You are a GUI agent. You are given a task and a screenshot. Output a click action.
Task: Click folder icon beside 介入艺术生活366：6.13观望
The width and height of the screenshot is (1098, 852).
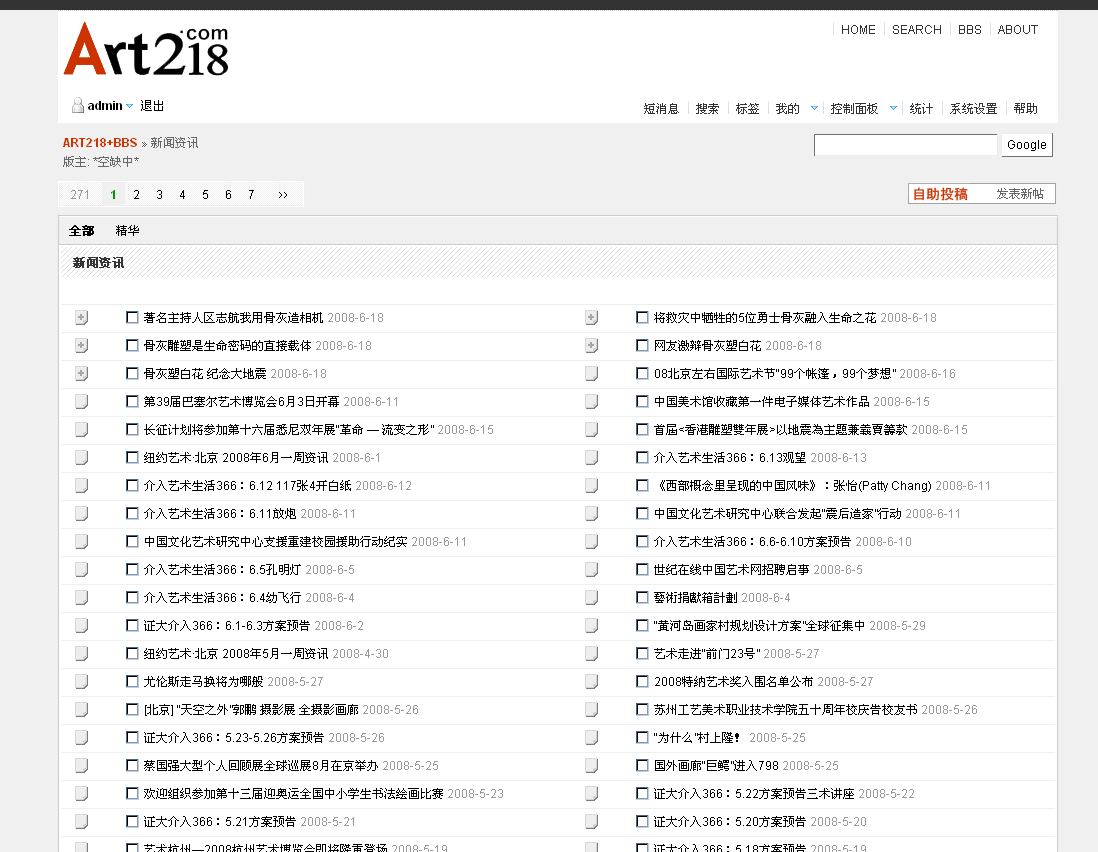(x=591, y=458)
